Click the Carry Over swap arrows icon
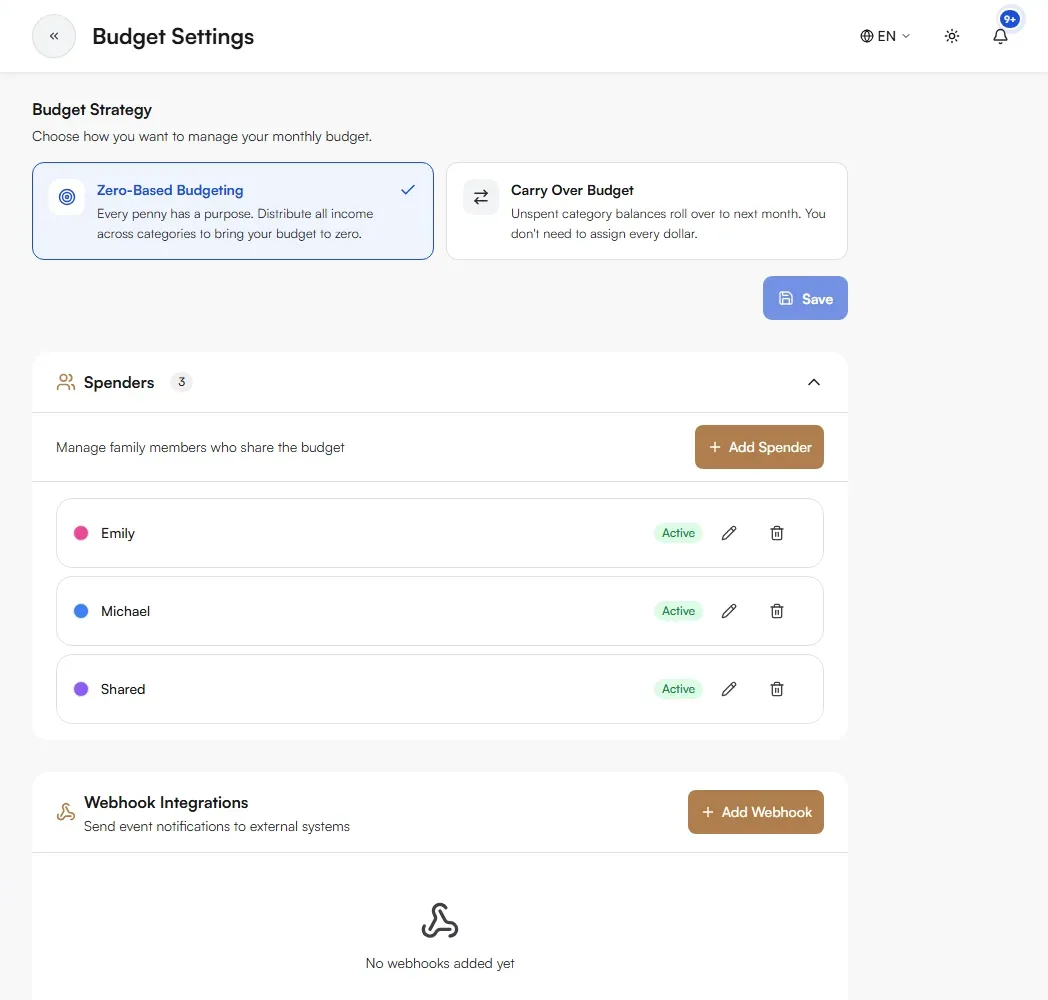 pyautogui.click(x=481, y=197)
